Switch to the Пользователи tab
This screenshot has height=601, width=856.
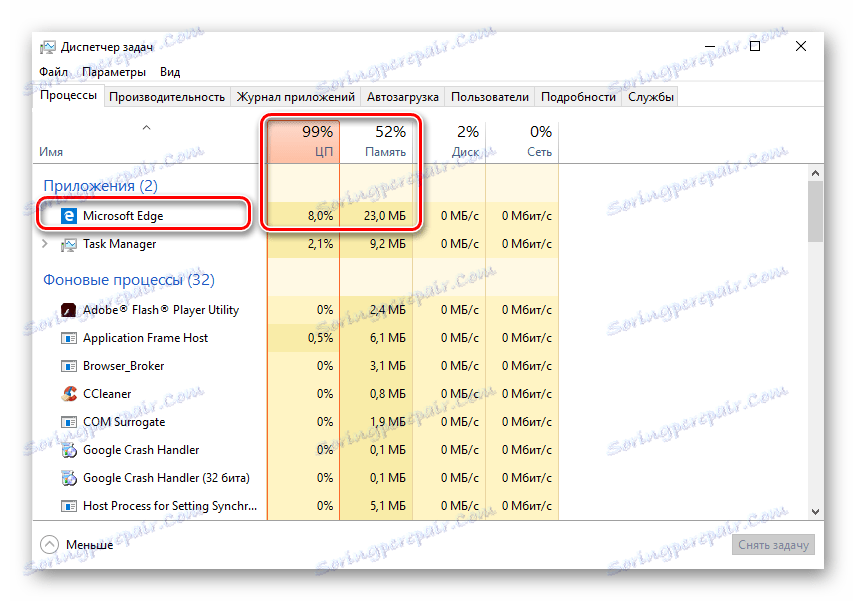point(490,97)
